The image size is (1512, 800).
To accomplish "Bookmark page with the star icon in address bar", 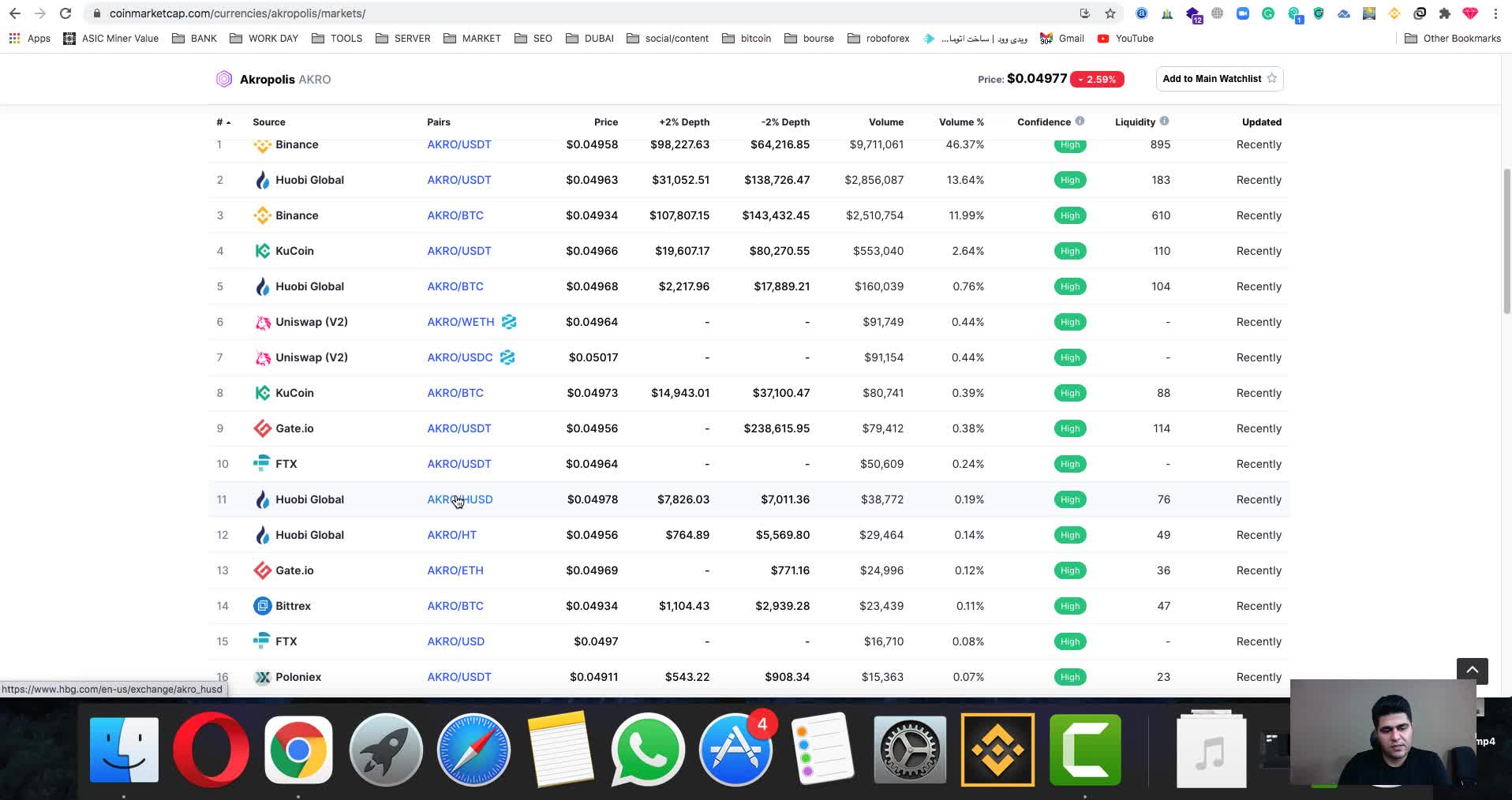I will coord(1110,13).
